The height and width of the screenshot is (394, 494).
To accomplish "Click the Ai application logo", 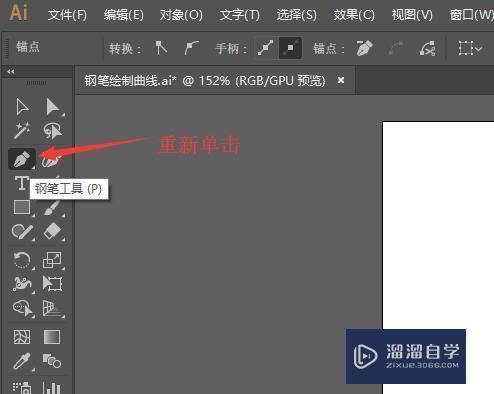I will click(x=19, y=13).
